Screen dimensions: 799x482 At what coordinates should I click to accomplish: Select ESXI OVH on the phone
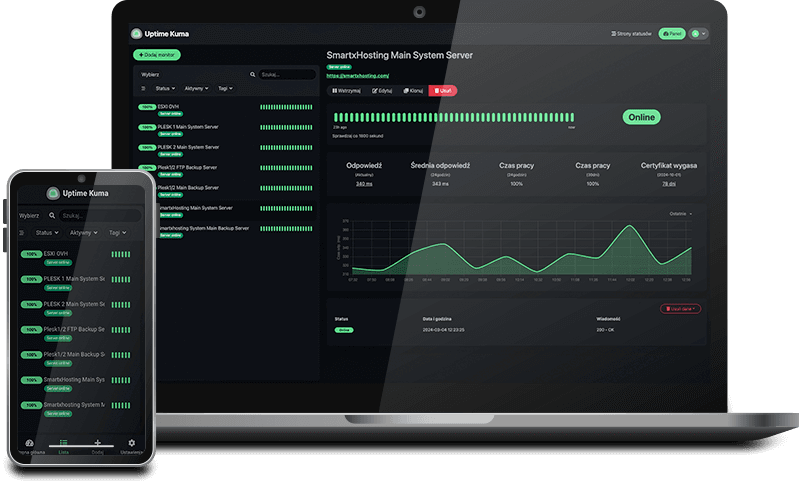[76, 257]
